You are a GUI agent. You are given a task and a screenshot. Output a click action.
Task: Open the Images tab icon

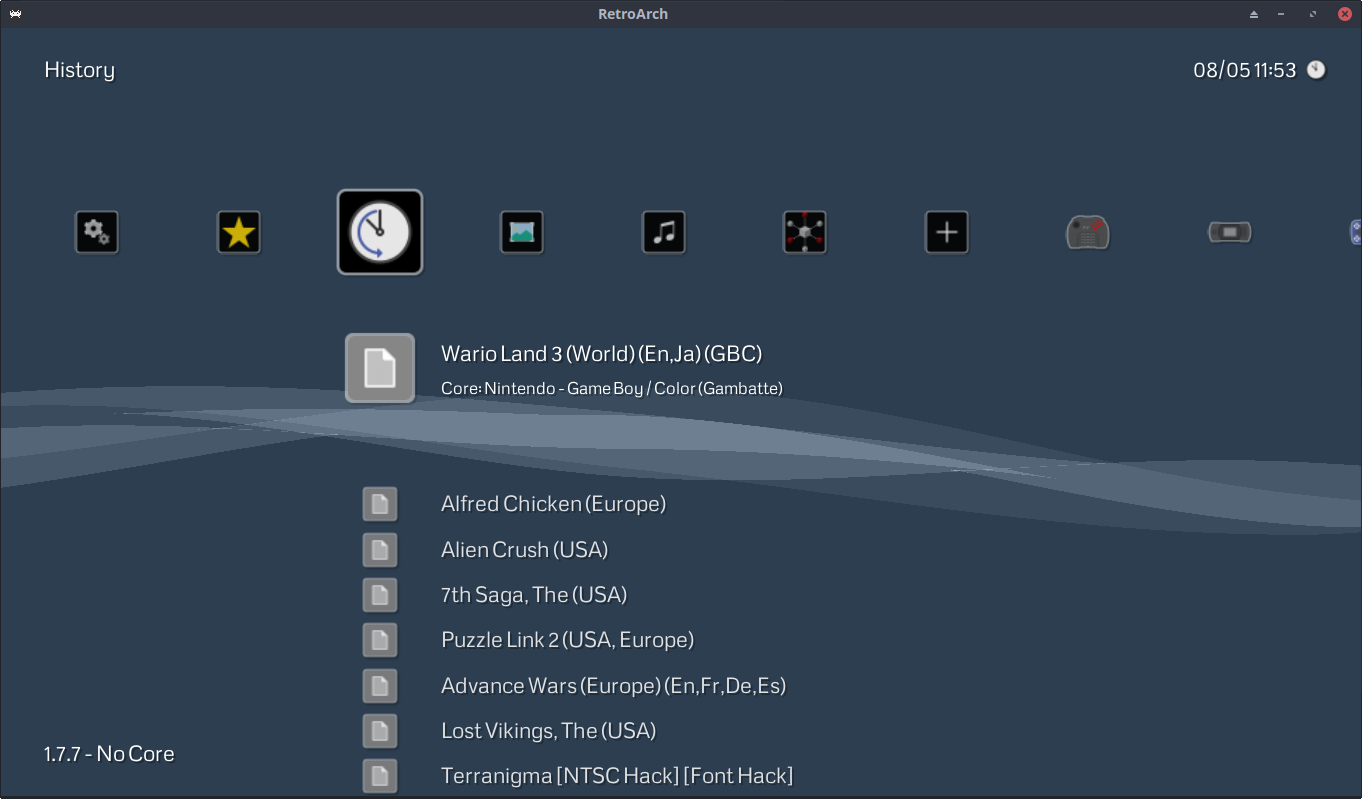[x=522, y=233]
